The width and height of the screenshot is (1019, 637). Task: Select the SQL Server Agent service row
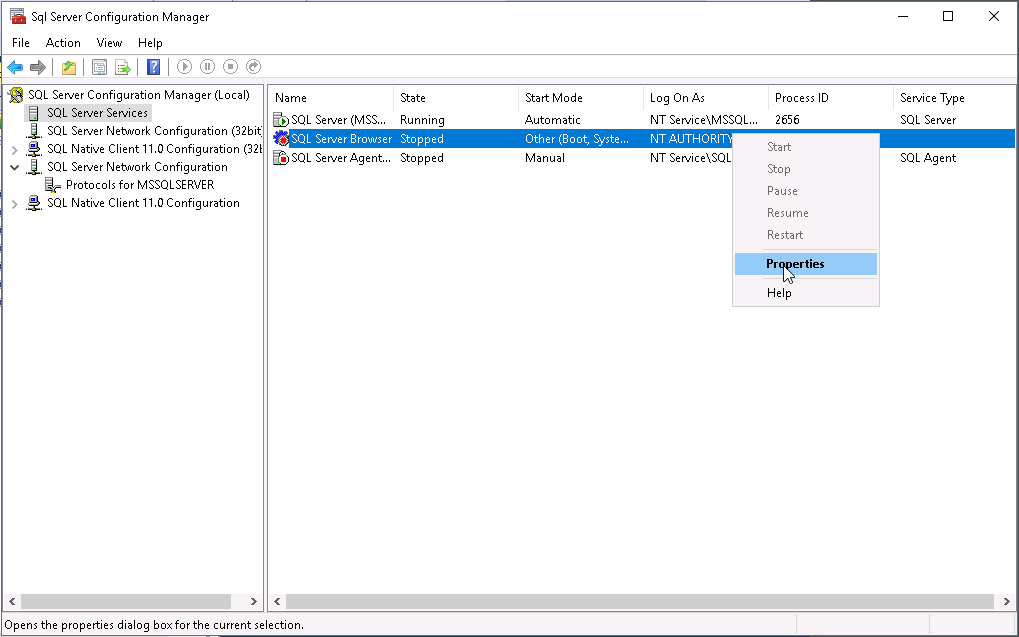click(x=643, y=158)
